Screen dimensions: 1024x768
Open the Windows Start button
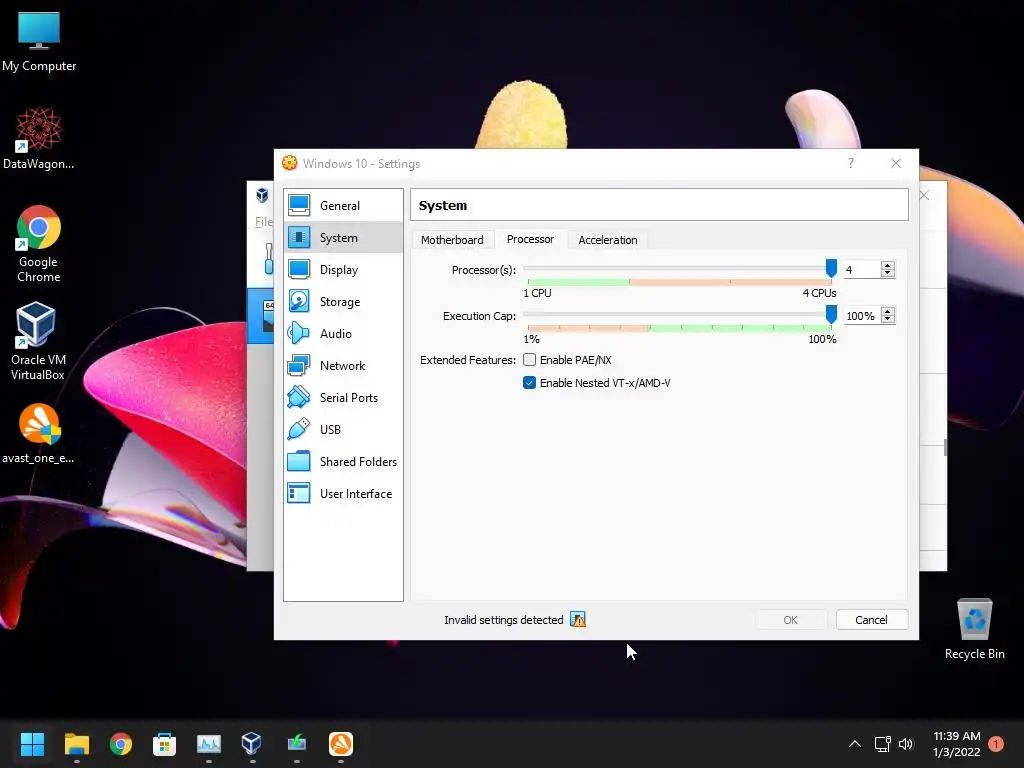[32, 744]
